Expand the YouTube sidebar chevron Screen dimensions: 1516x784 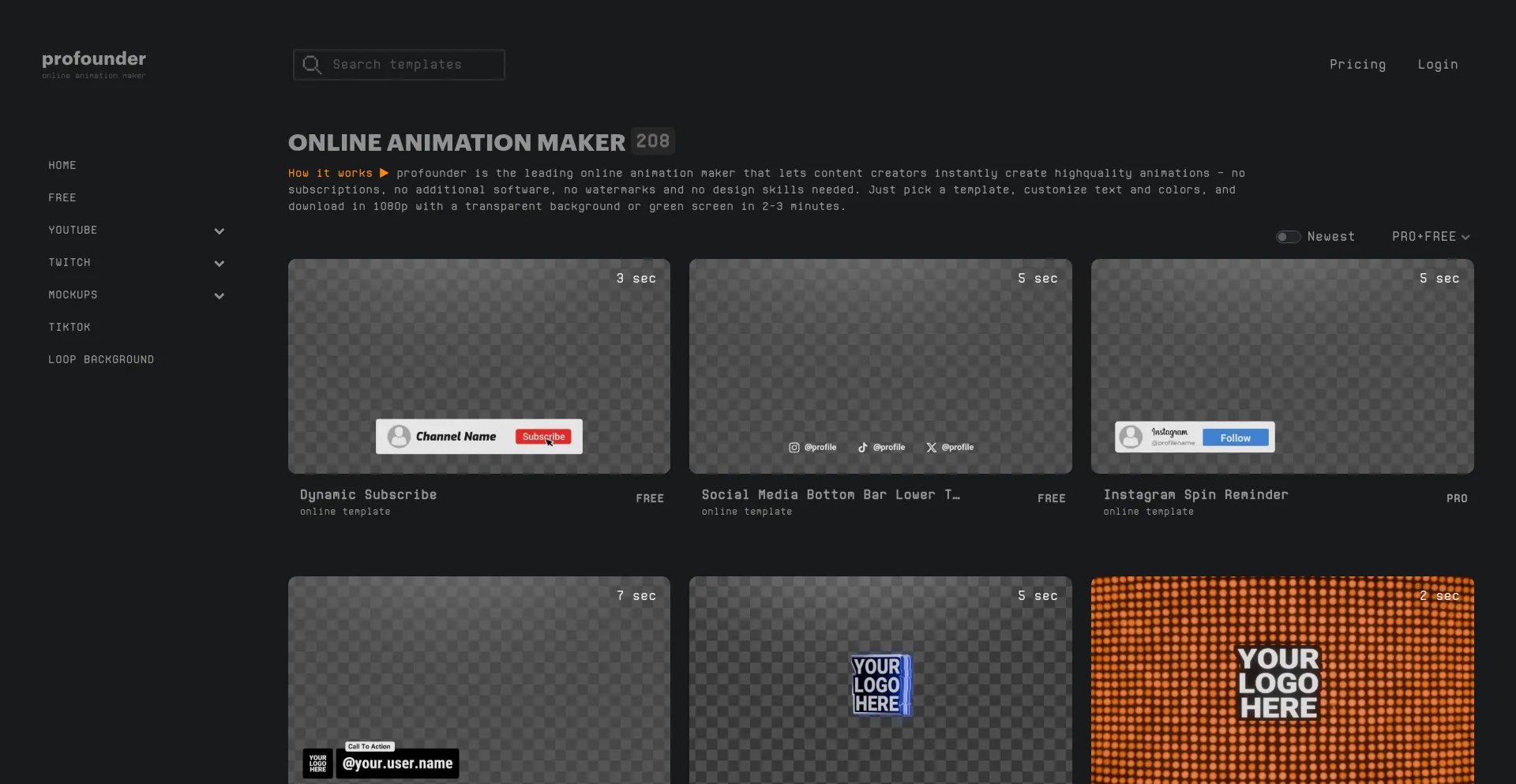coord(220,231)
